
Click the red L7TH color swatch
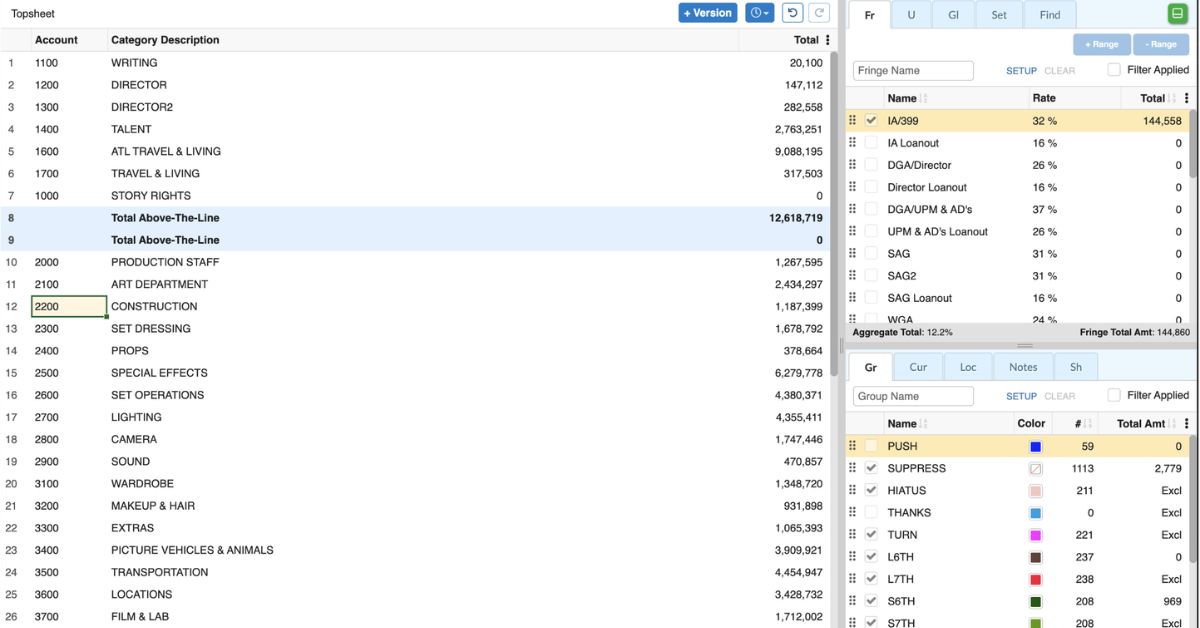click(1035, 579)
